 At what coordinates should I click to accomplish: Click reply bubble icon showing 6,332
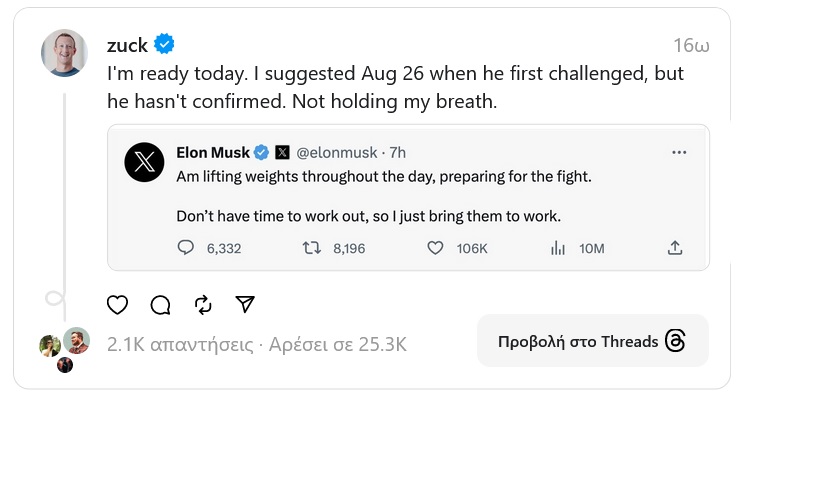click(x=186, y=248)
